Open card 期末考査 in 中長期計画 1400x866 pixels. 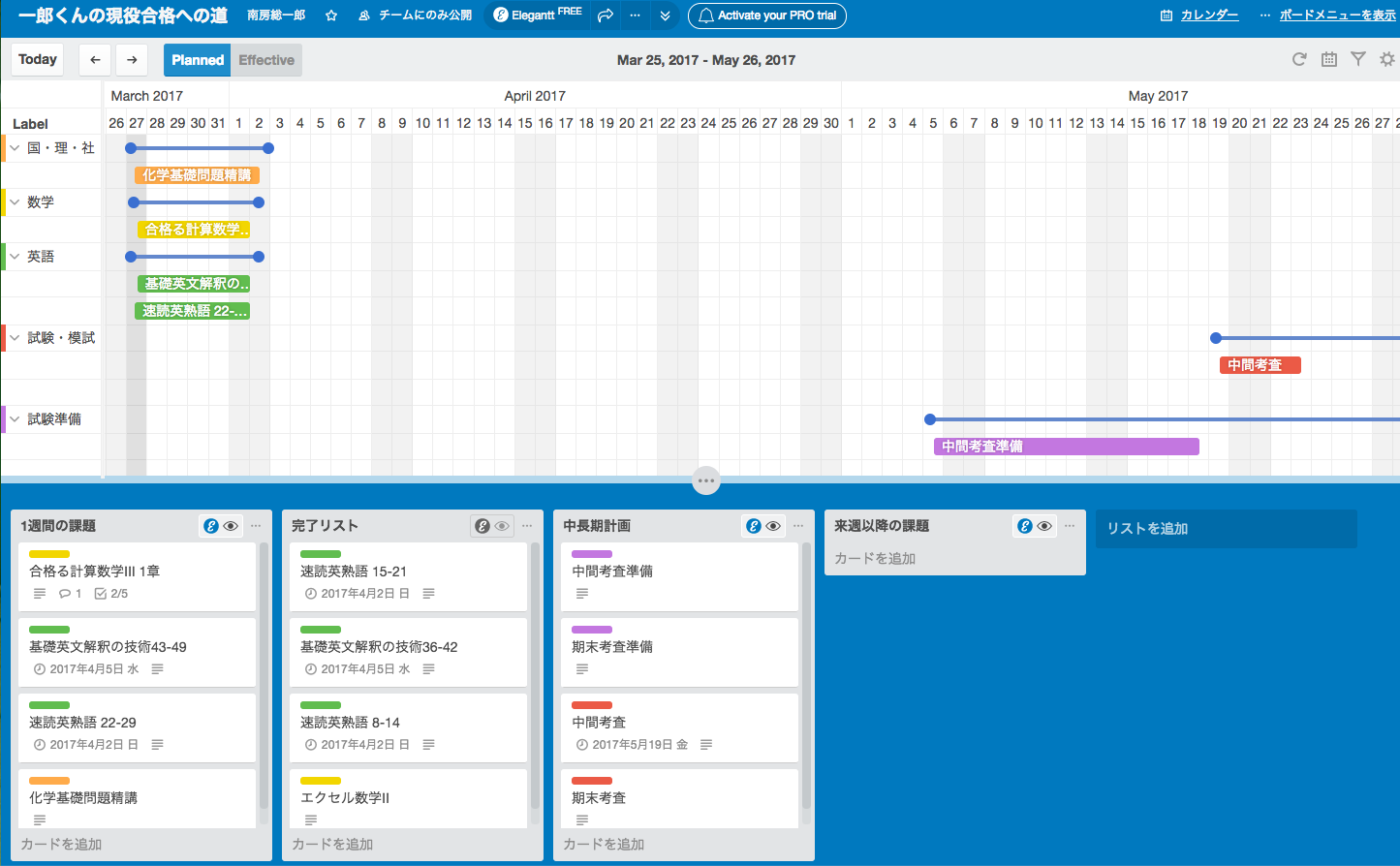[679, 798]
